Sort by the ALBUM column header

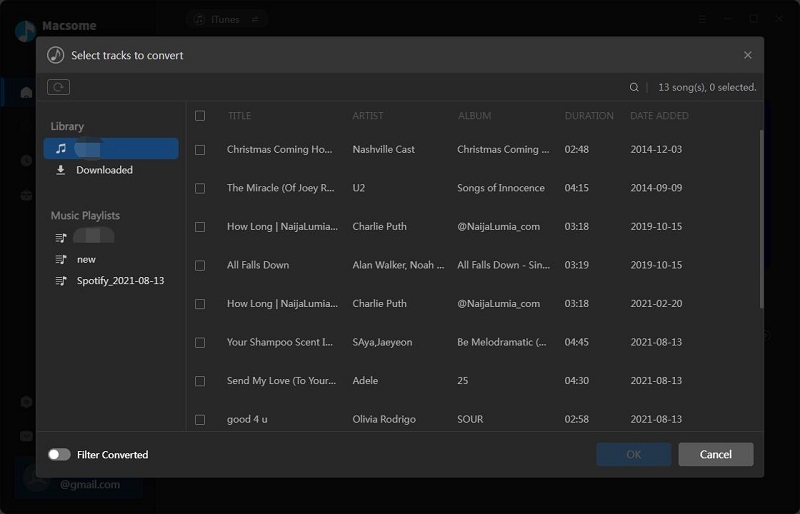point(474,116)
